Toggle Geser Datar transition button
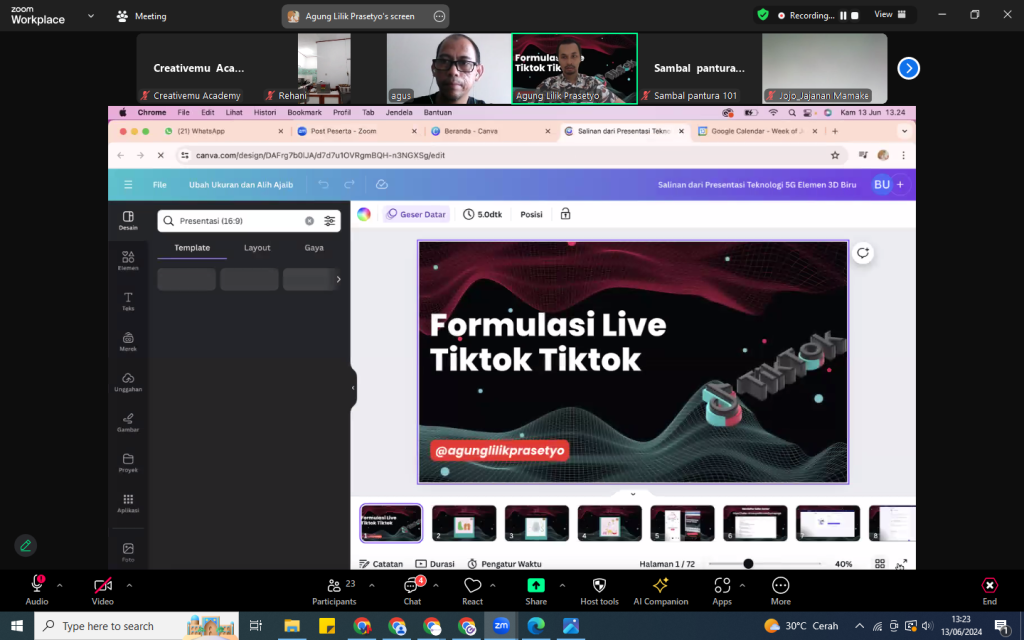The height and width of the screenshot is (640, 1024). pyautogui.click(x=416, y=214)
